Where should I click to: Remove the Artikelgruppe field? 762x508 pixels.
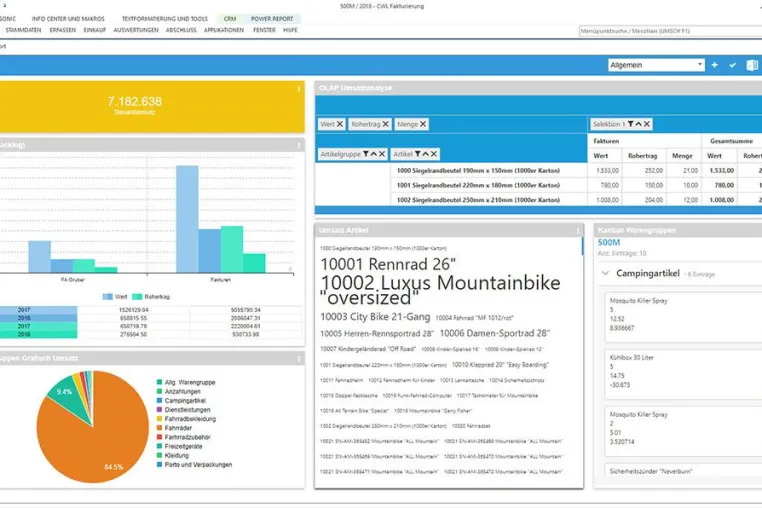click(382, 154)
